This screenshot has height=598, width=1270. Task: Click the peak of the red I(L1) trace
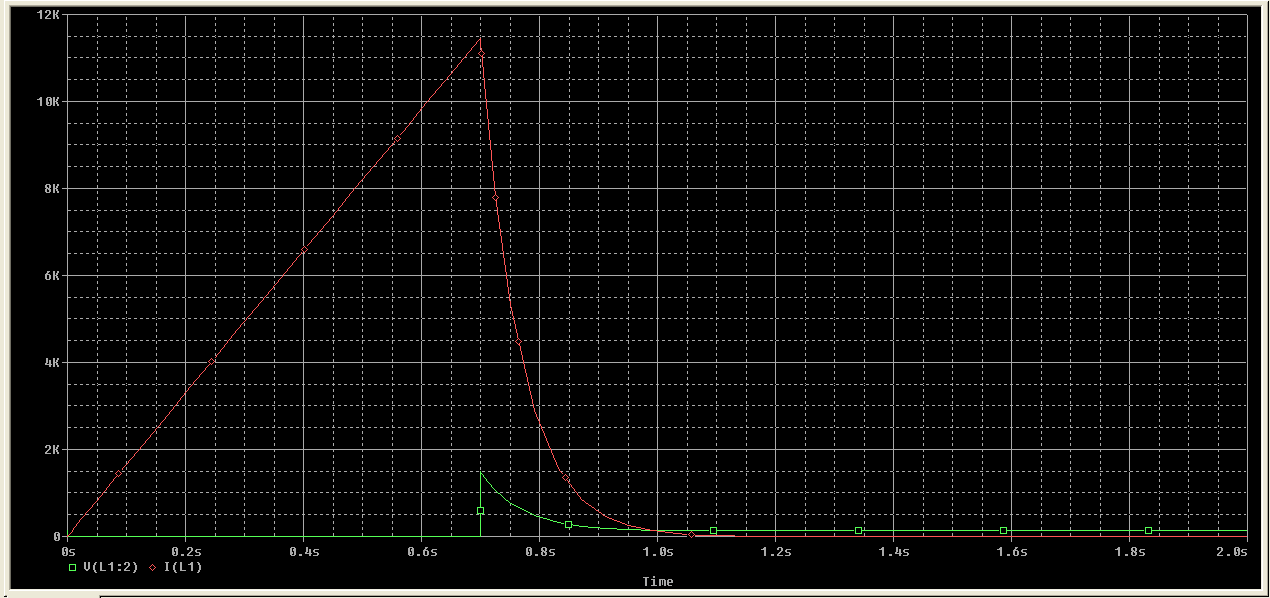[481, 39]
